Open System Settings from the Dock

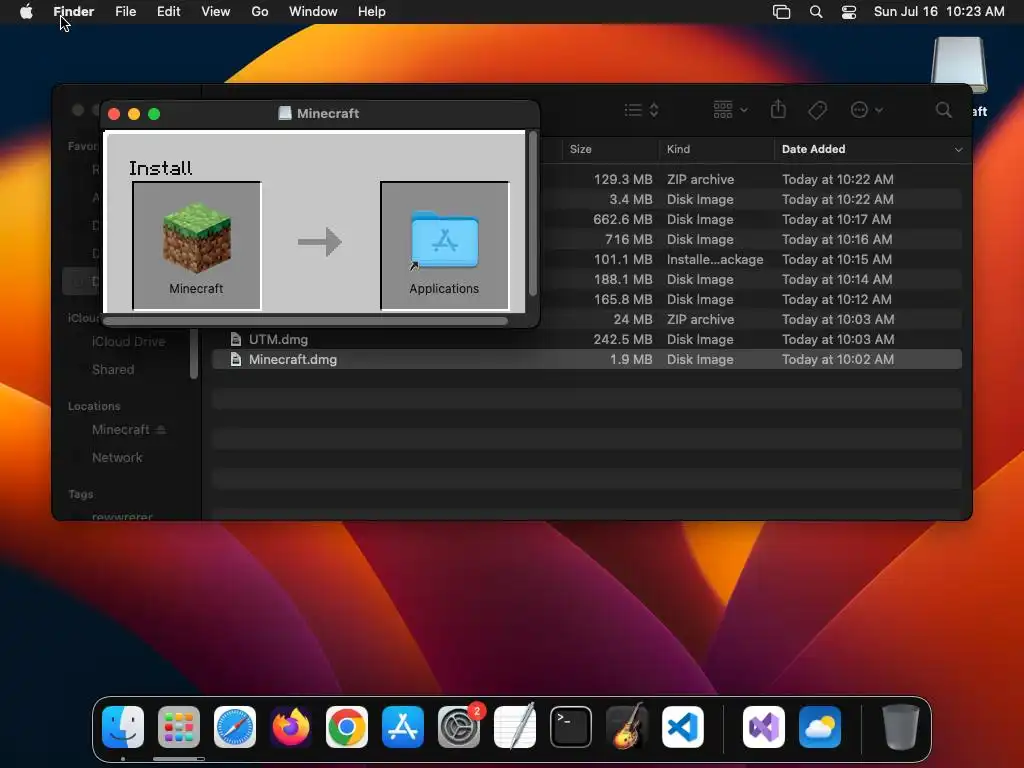(x=459, y=727)
